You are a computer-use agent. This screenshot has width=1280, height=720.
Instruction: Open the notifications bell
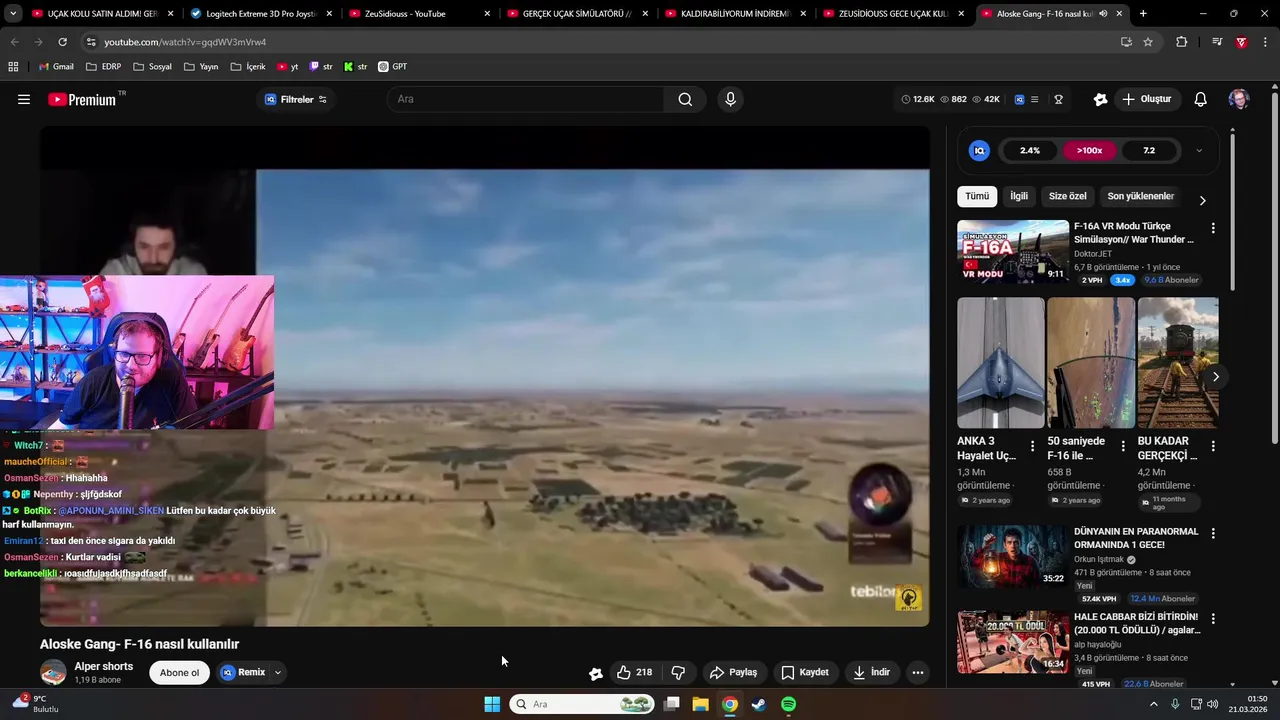point(1201,99)
